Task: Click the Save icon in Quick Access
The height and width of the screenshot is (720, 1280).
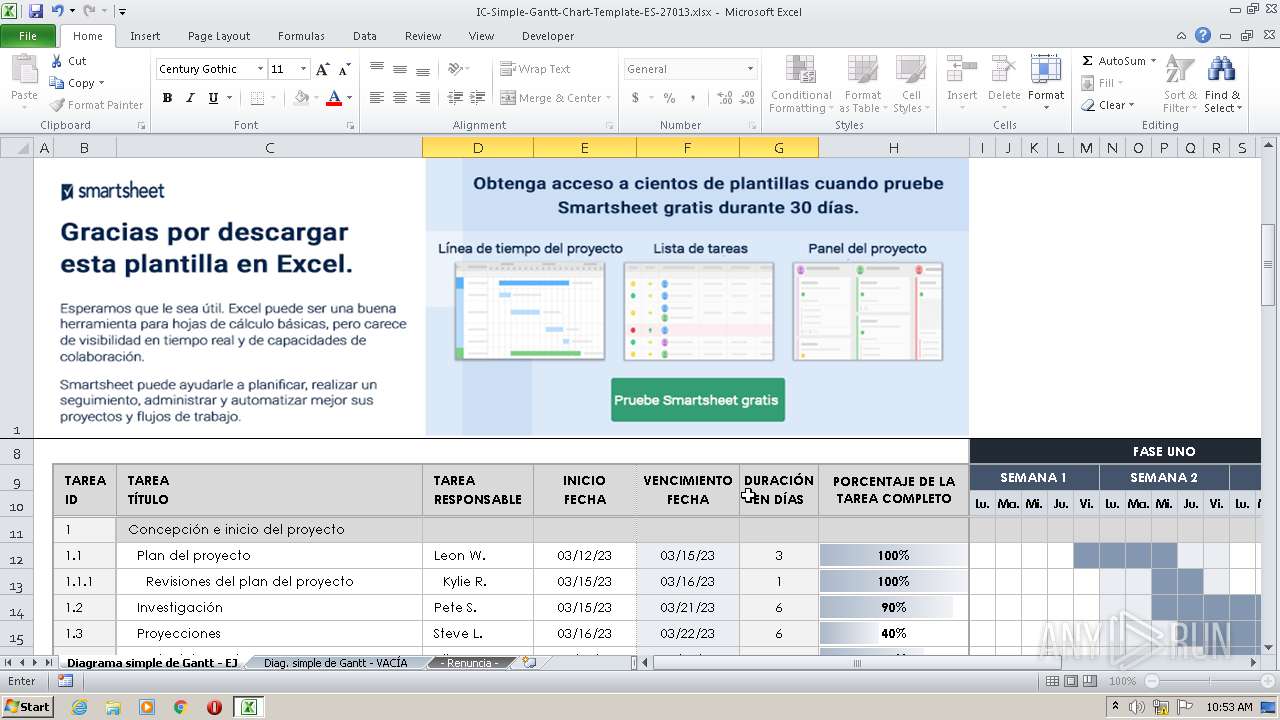Action: click(36, 11)
